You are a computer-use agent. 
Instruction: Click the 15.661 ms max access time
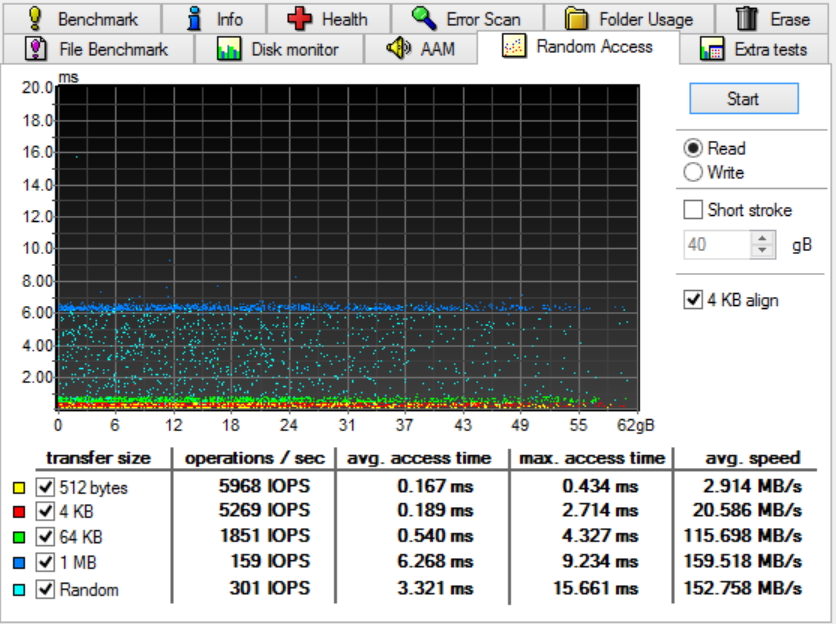coord(595,588)
